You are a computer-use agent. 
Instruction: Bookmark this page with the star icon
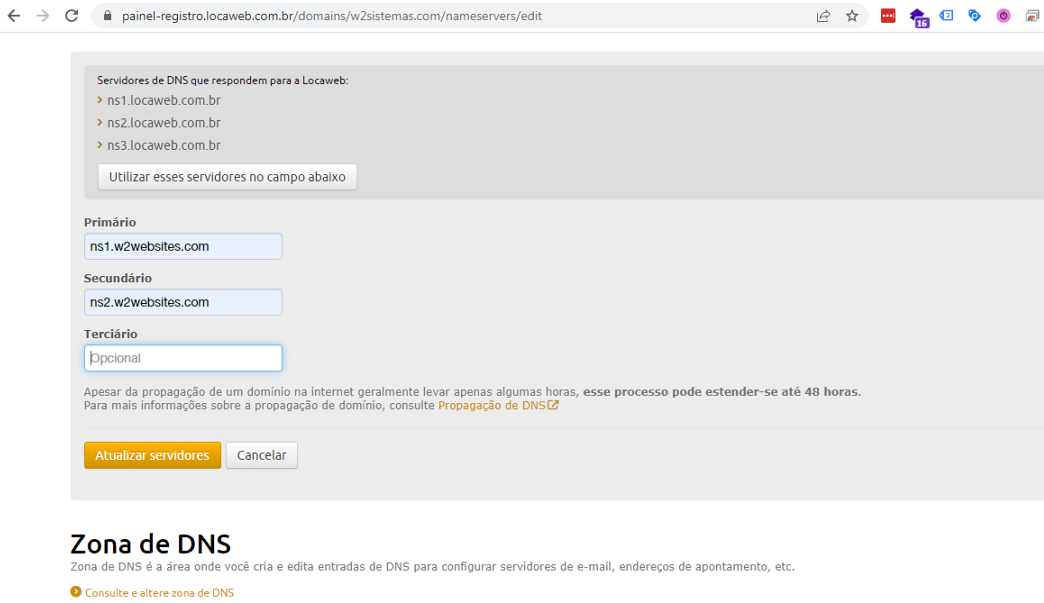[x=852, y=16]
